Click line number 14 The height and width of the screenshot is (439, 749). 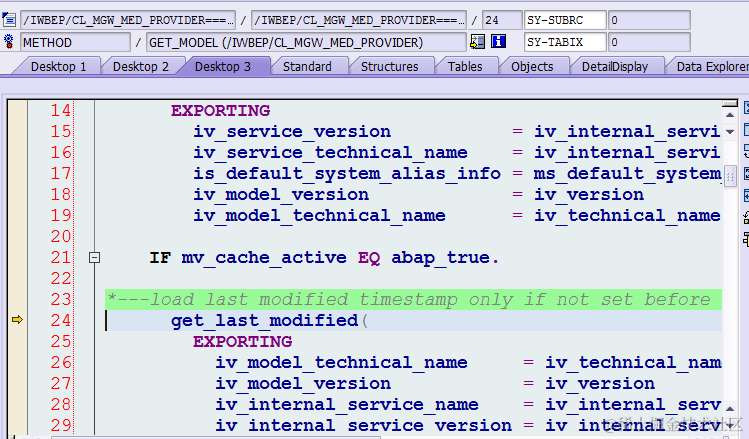pos(61,110)
